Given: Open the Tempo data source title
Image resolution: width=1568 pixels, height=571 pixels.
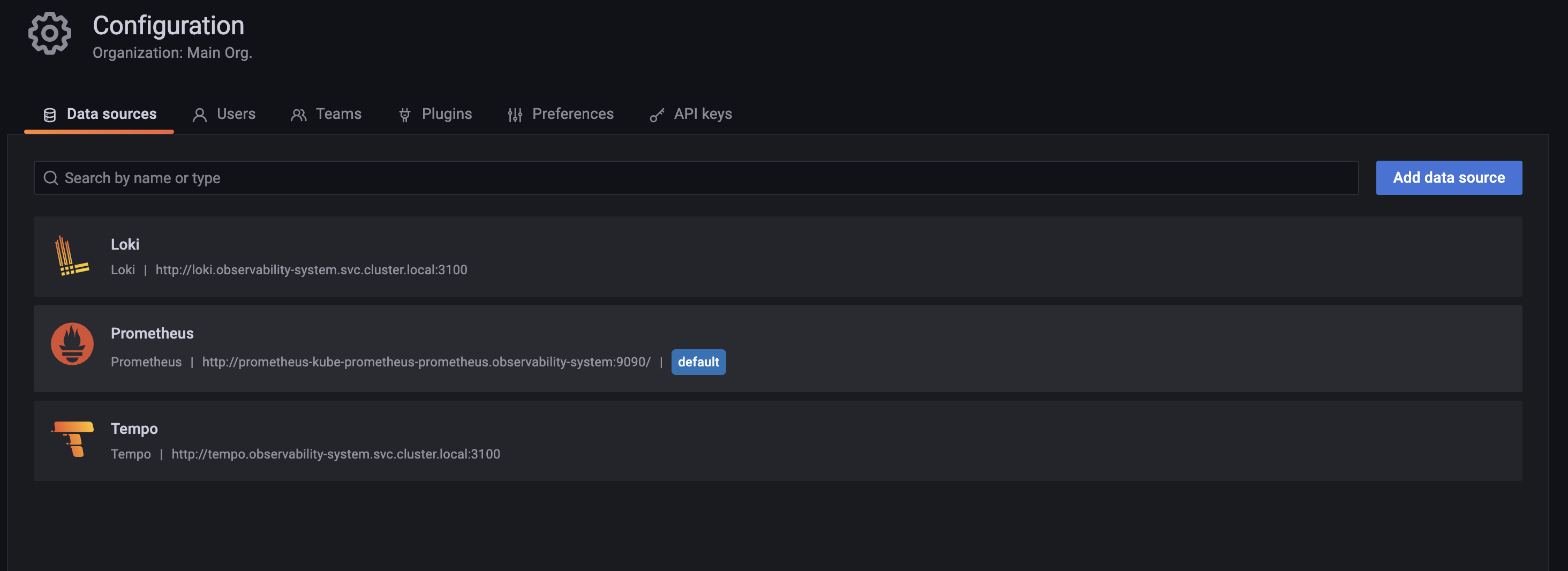Looking at the screenshot, I should (134, 429).
